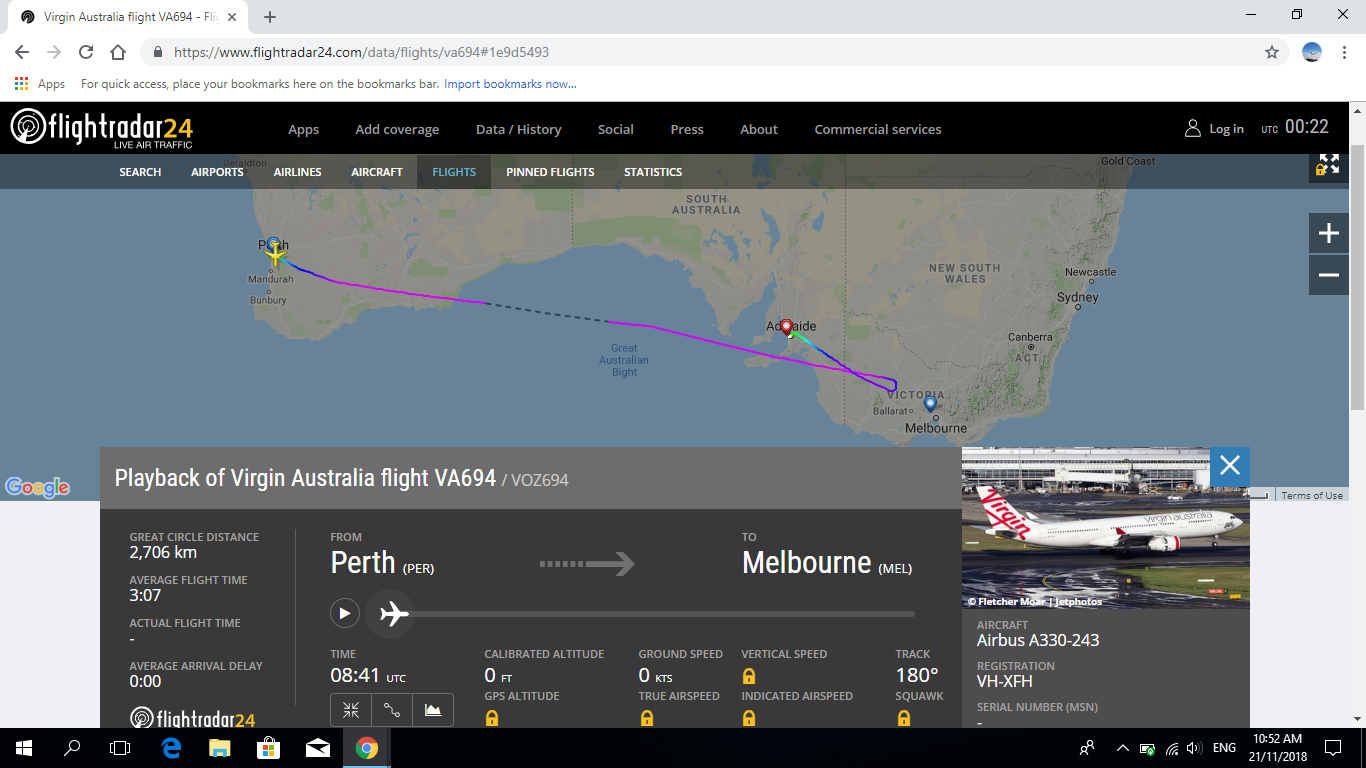Screen dimensions: 1366x768
Task: Click the Chrome profile avatar
Action: point(1312,52)
